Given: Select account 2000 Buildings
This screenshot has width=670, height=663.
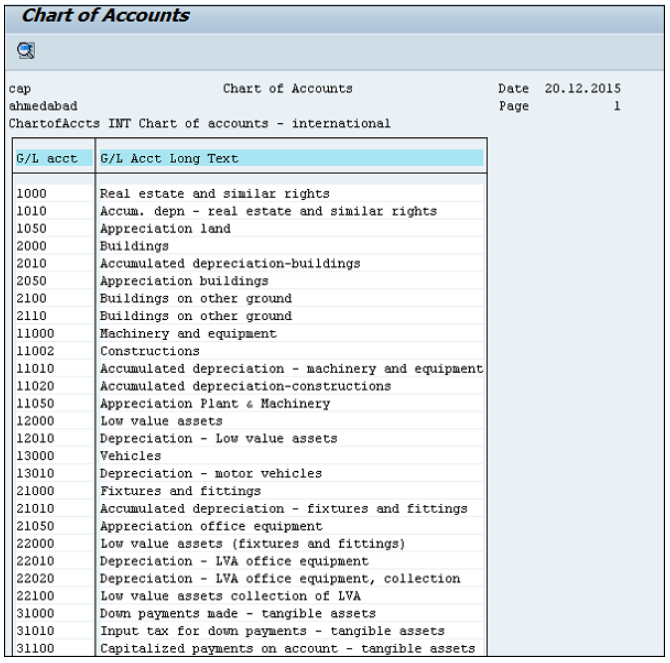Looking at the screenshot, I should [134, 246].
